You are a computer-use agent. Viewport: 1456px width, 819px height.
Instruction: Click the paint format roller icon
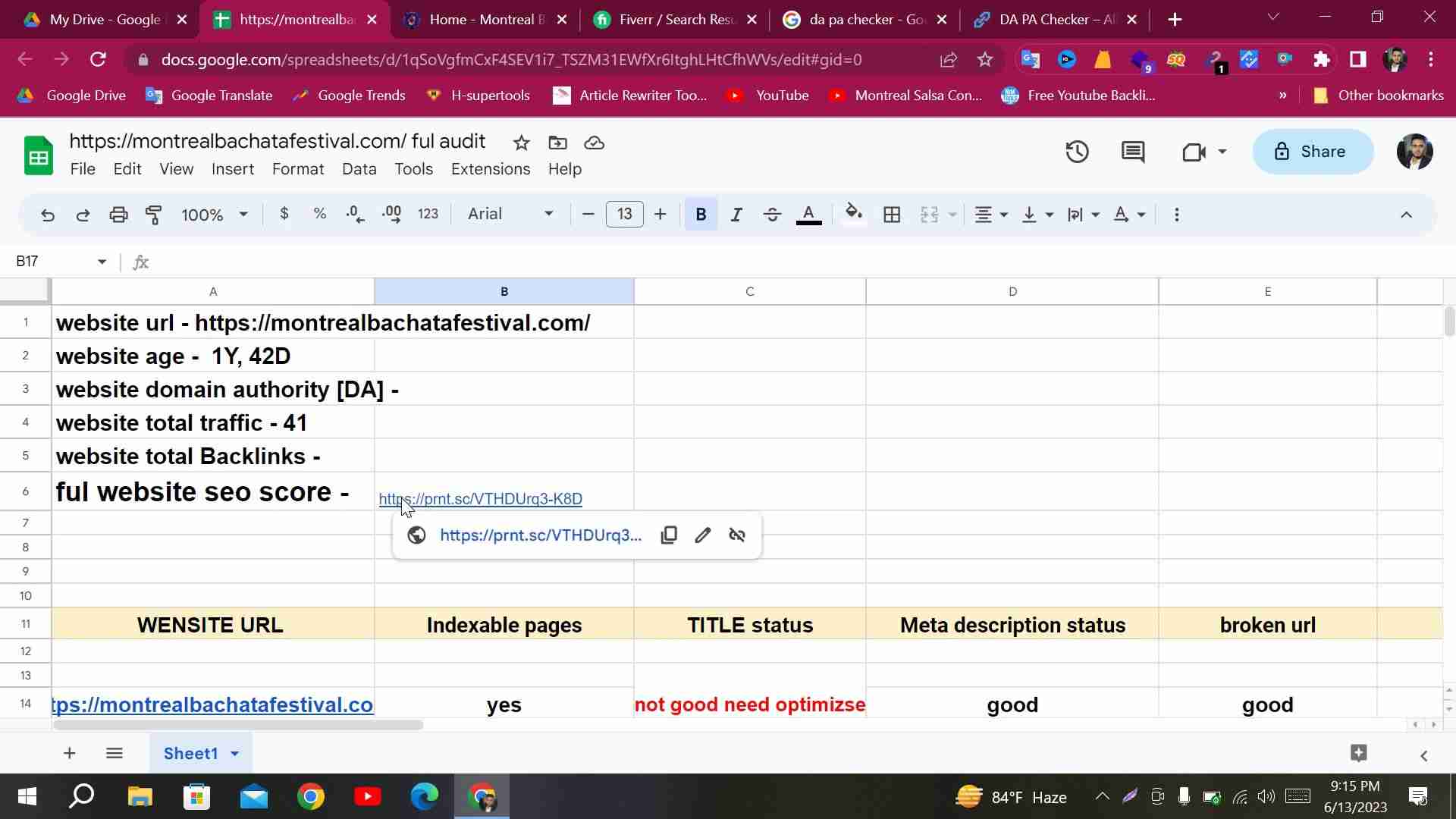point(154,215)
